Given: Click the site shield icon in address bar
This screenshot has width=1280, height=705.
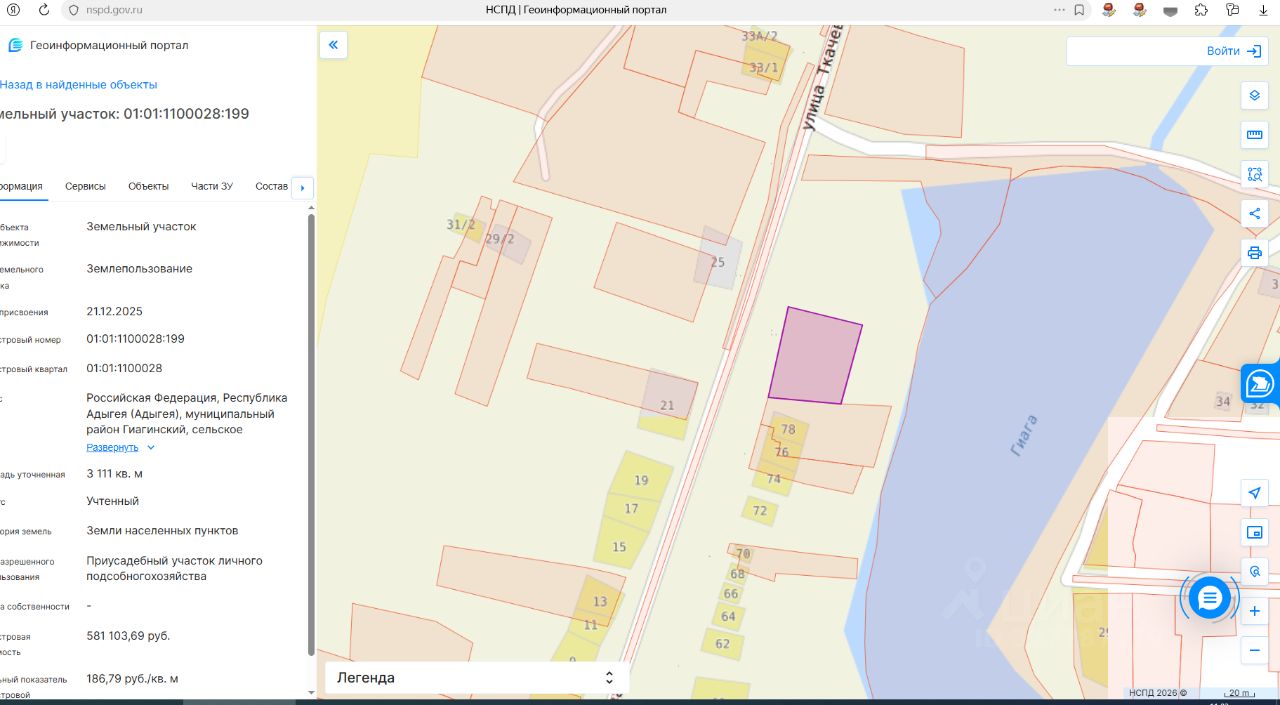Looking at the screenshot, I should pos(72,10).
